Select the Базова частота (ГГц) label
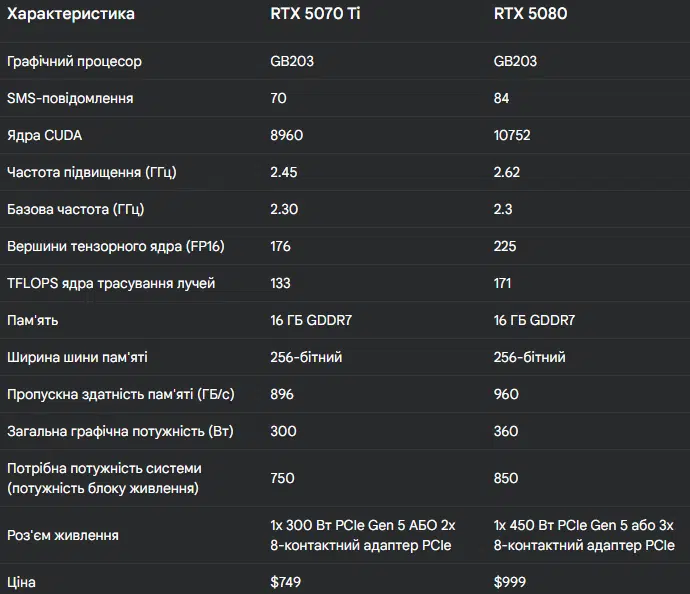Screen dimensions: 690x594 pyautogui.click(x=76, y=209)
